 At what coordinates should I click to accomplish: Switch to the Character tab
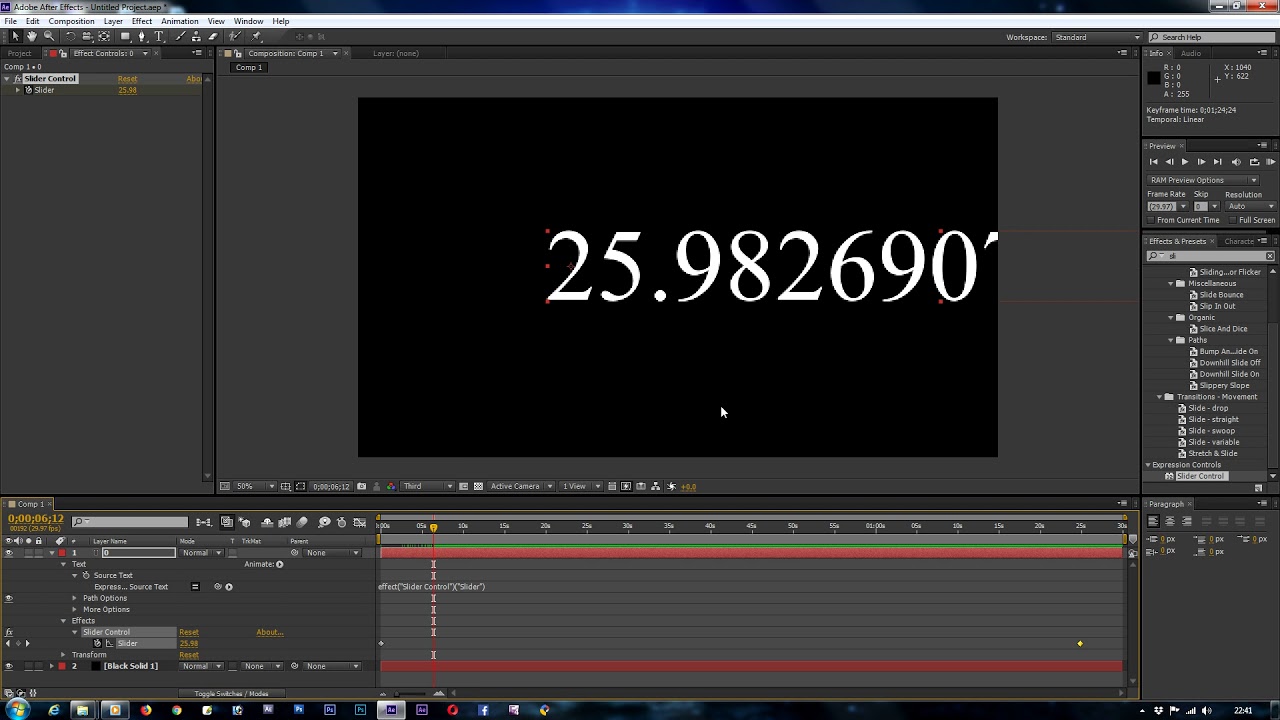coord(1239,241)
